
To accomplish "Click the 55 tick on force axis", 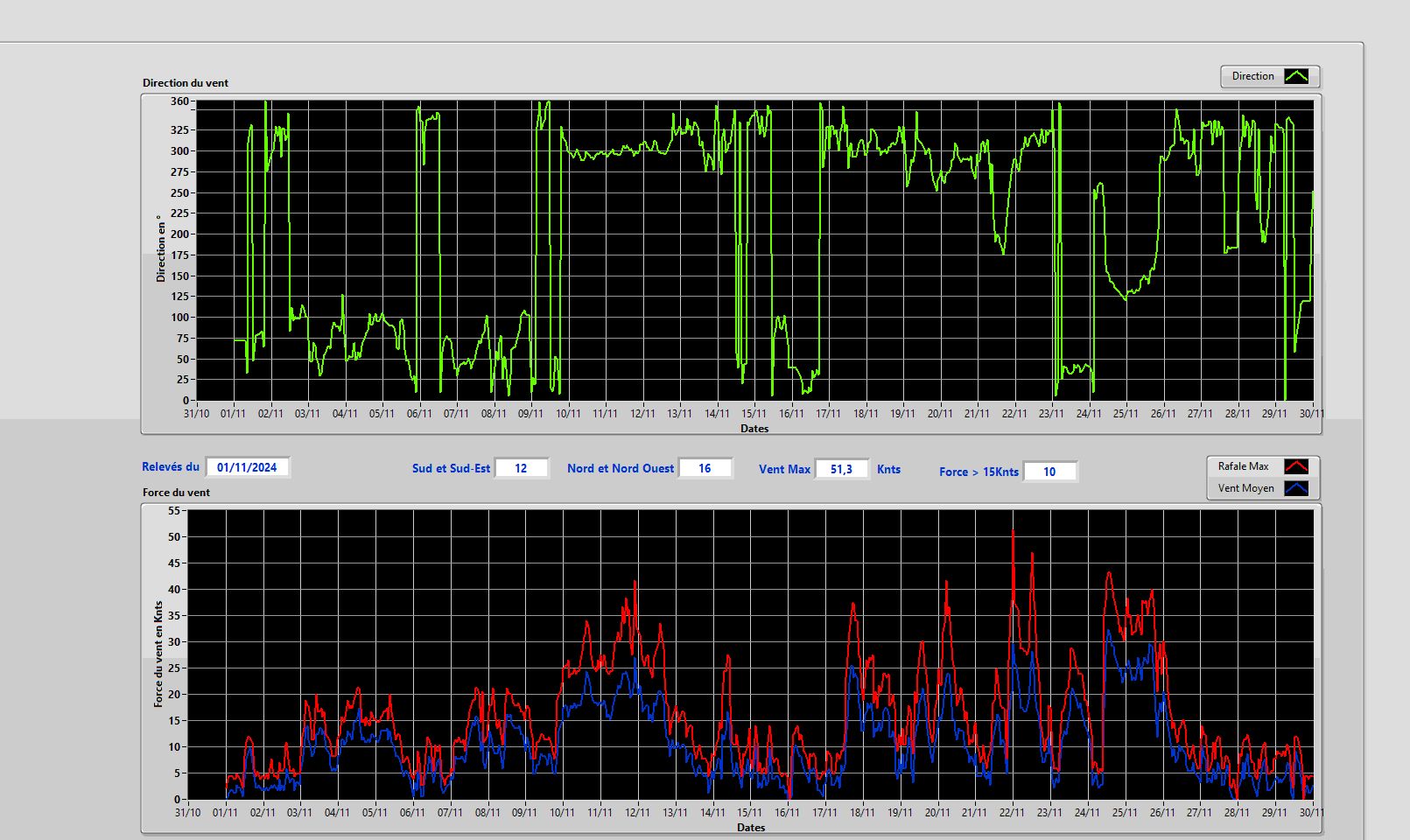I will 173,511.
